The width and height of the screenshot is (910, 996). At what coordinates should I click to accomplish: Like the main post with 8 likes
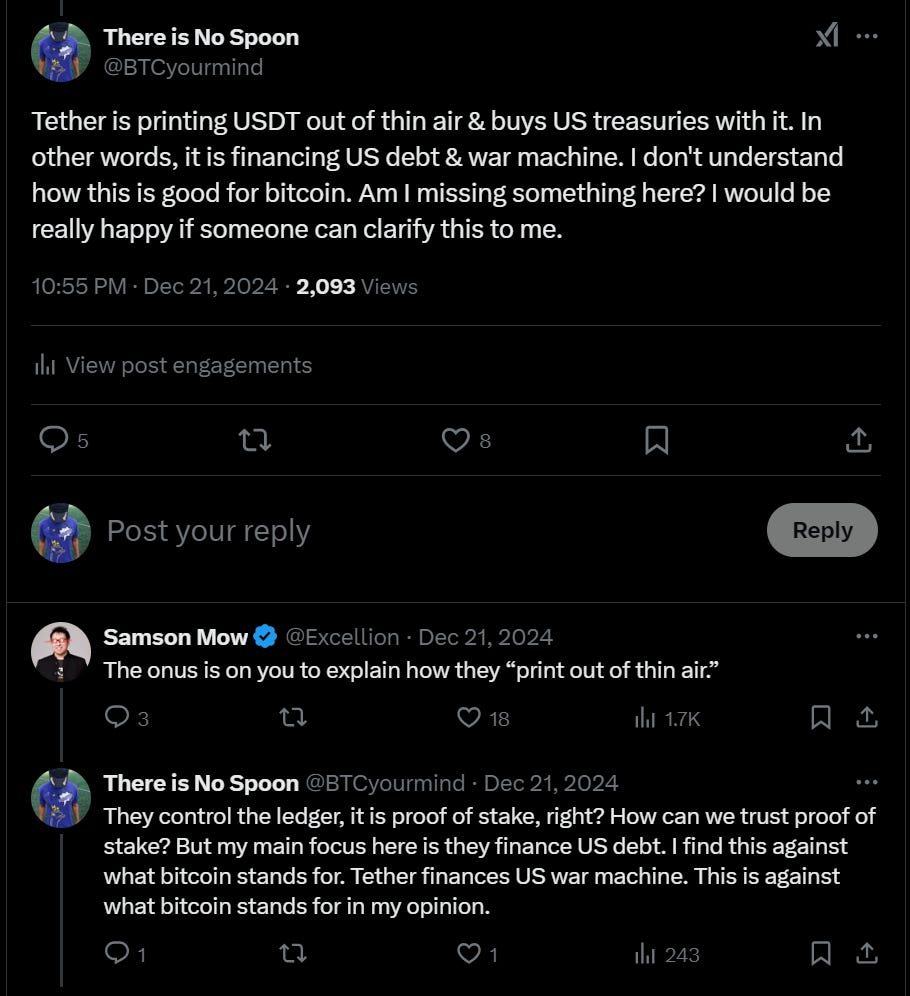456,440
